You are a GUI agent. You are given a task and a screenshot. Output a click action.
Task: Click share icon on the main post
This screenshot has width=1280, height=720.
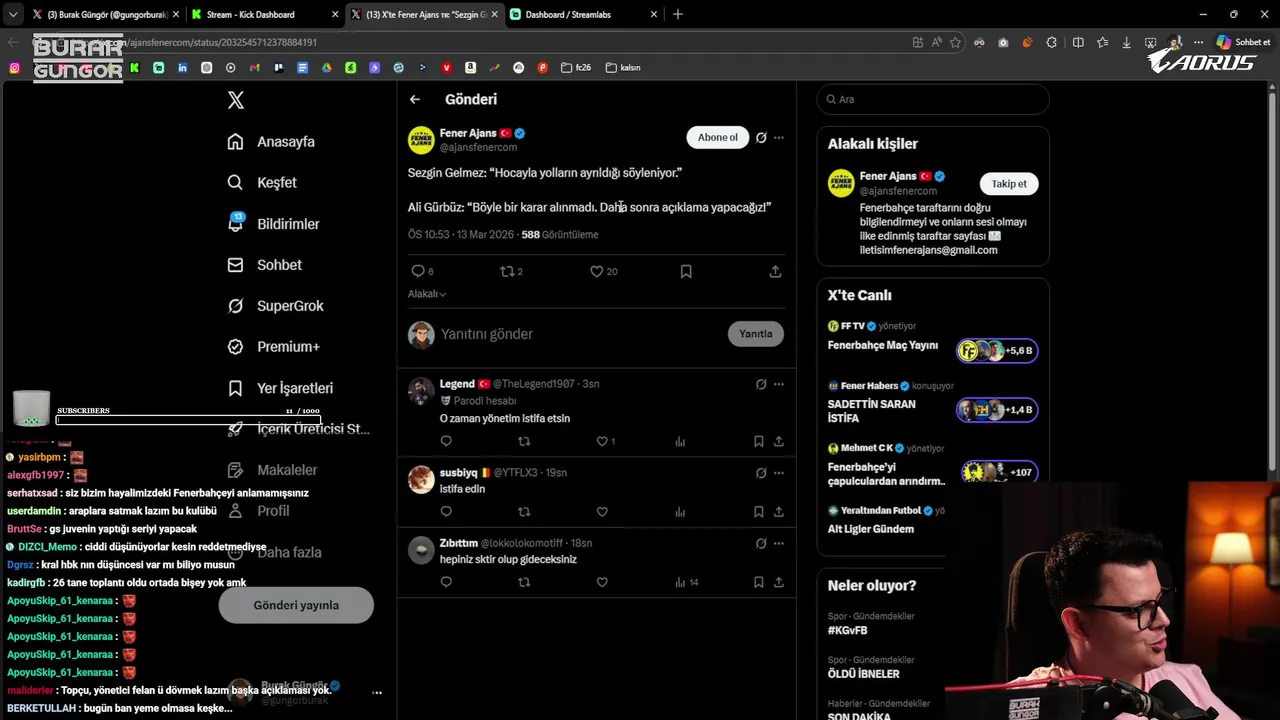775,271
